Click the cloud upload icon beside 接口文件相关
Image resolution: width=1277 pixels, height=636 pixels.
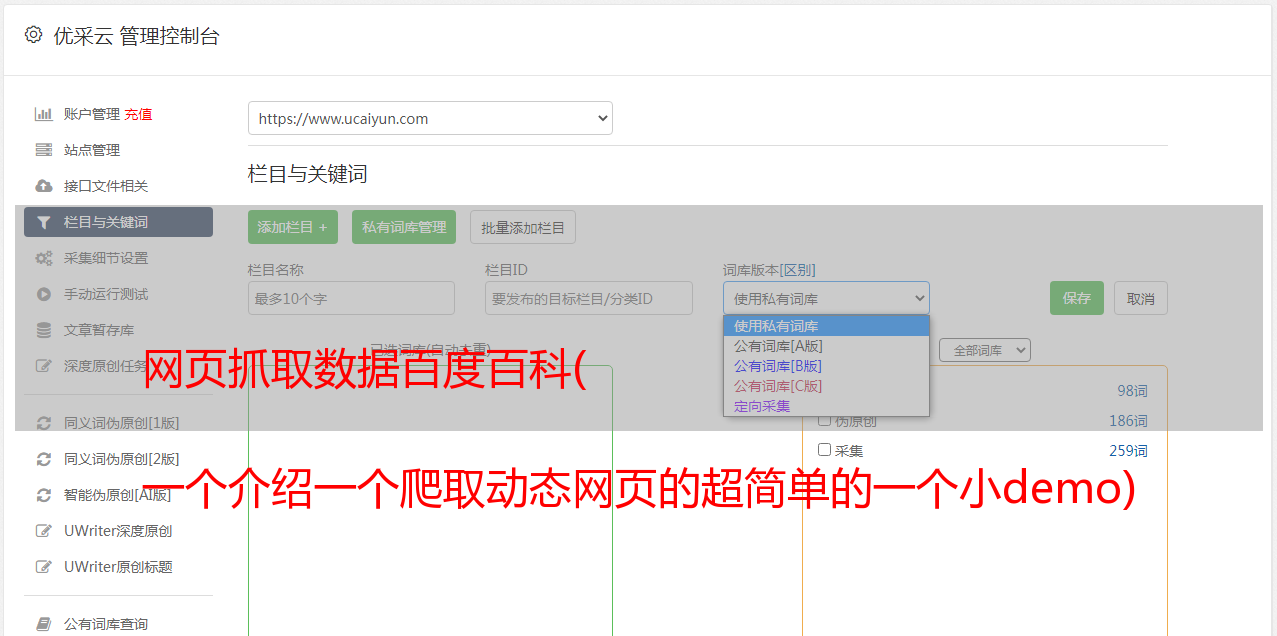coord(44,186)
